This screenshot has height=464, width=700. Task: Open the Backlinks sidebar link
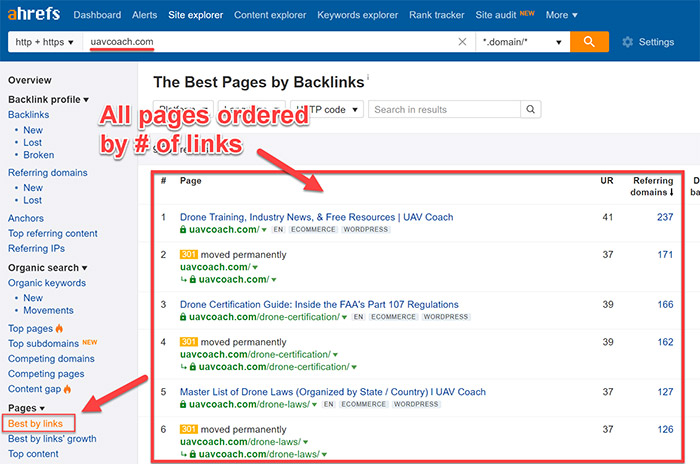29,114
